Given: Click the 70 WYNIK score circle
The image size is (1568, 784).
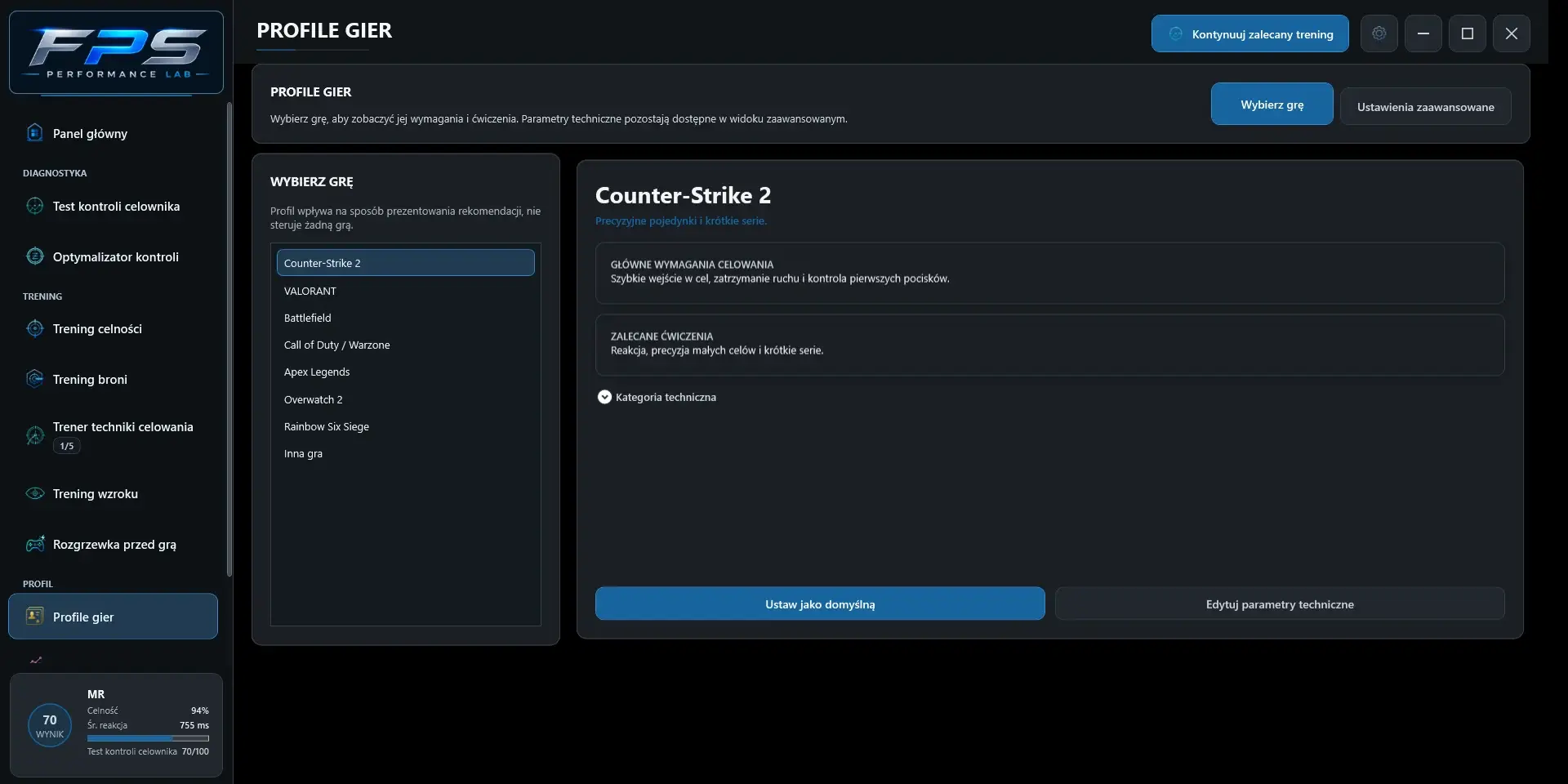Looking at the screenshot, I should click(50, 725).
